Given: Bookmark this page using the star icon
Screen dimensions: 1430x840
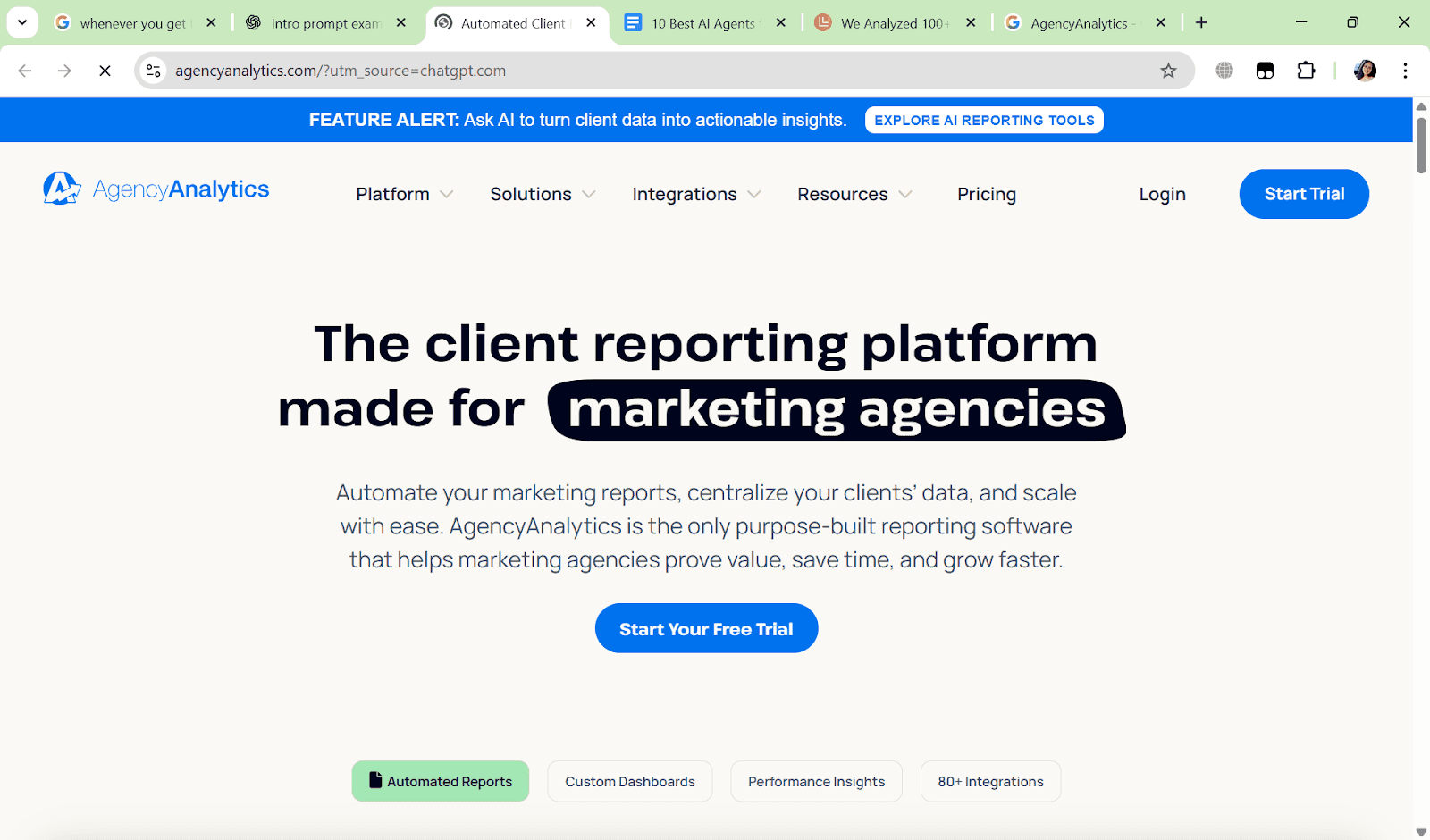Looking at the screenshot, I should click(x=1169, y=71).
